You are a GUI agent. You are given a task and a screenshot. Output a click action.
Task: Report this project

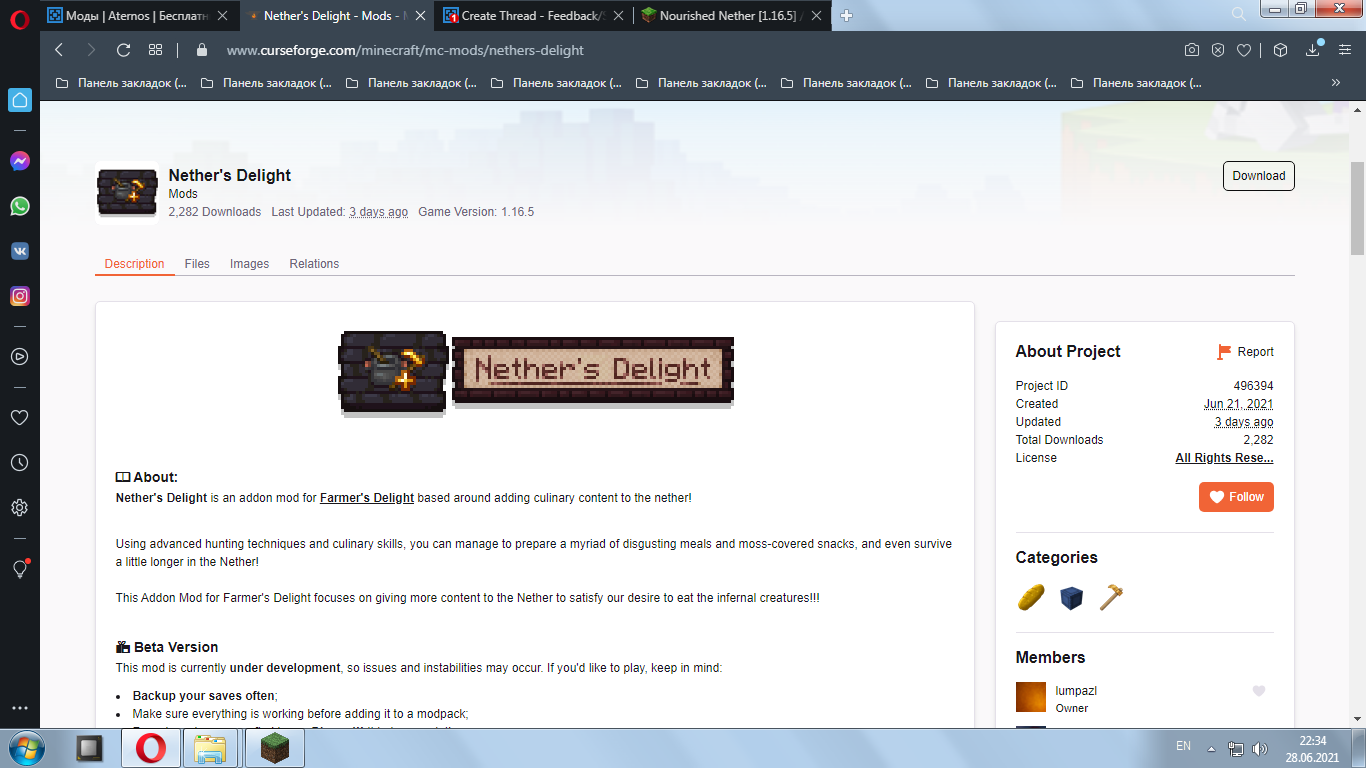coord(1245,352)
